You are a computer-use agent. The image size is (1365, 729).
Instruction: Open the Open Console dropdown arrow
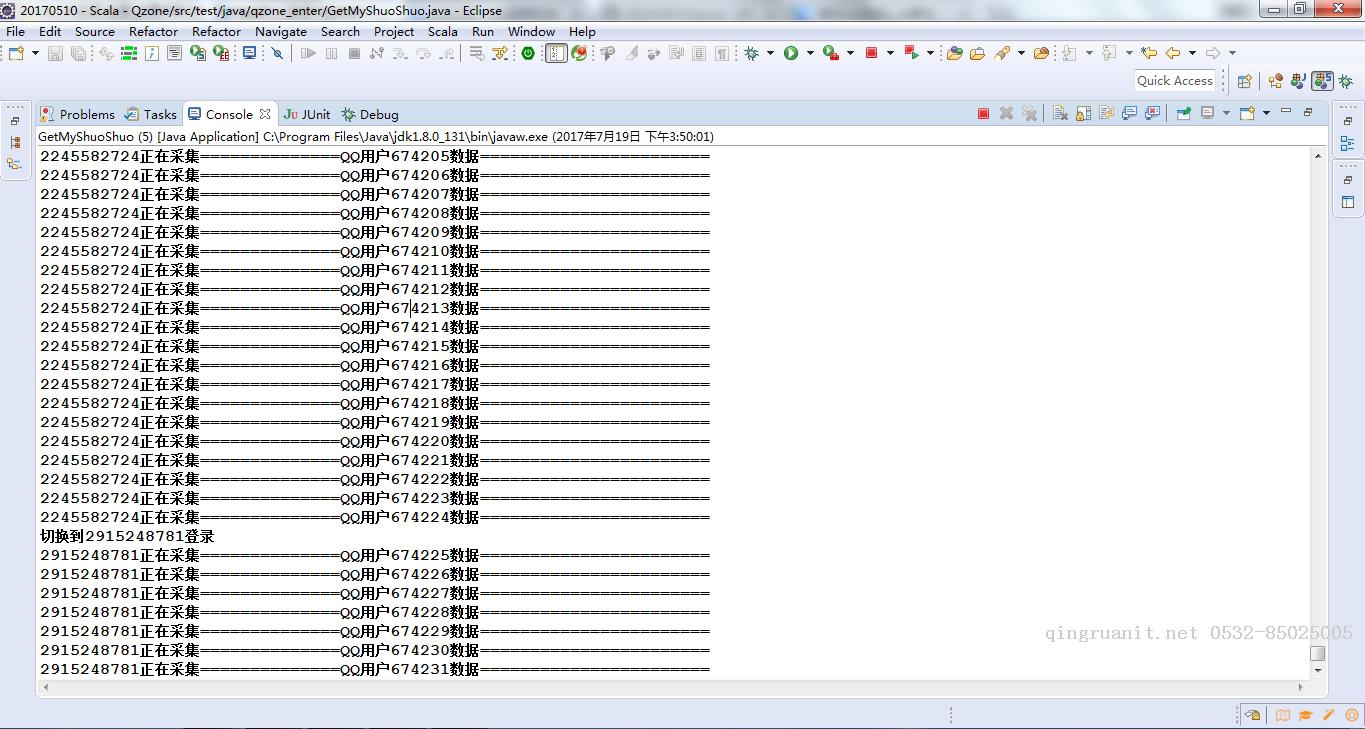pos(1266,113)
